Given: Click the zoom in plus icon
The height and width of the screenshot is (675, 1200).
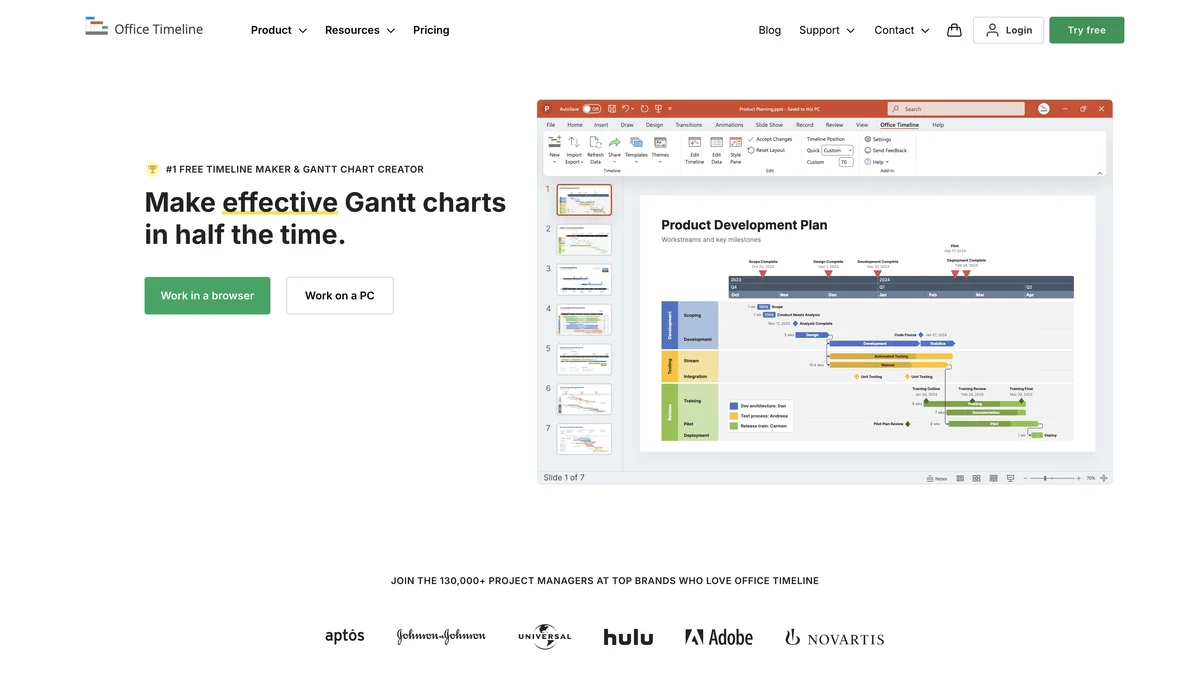Looking at the screenshot, I should (1078, 478).
